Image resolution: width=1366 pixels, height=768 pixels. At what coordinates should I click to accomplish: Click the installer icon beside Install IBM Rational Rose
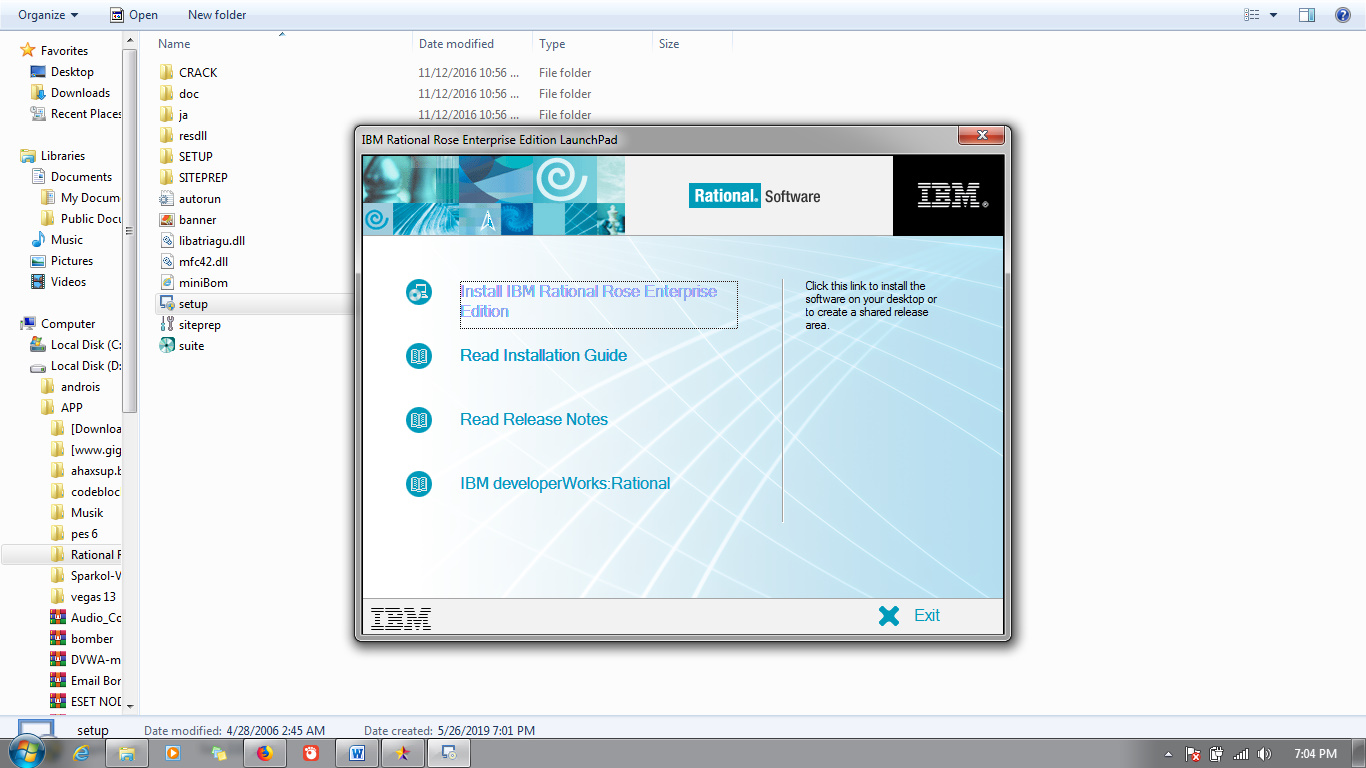coord(419,292)
